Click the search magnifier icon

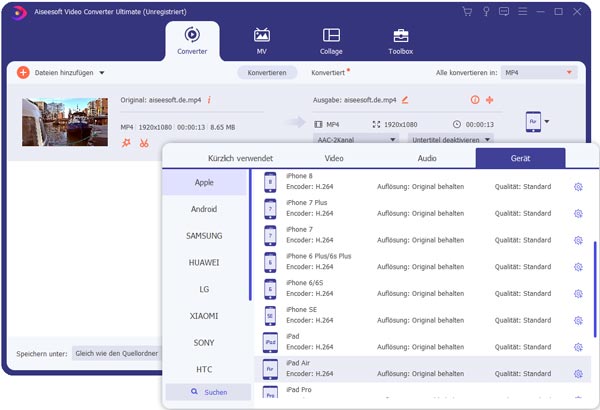coord(194,392)
